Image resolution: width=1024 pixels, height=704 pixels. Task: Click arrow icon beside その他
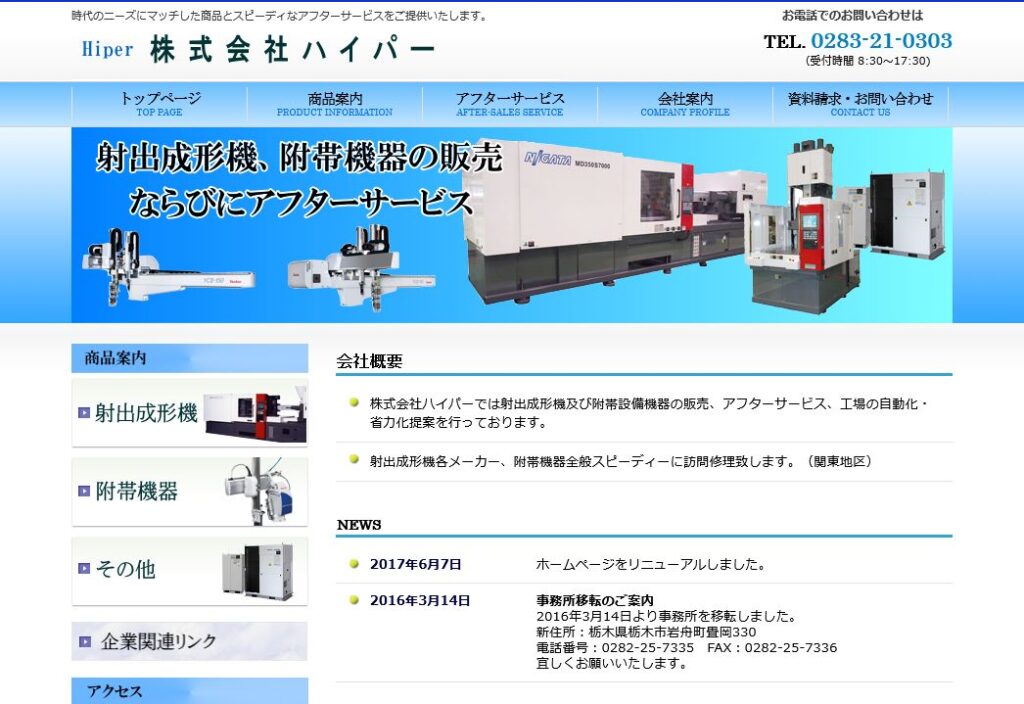84,569
